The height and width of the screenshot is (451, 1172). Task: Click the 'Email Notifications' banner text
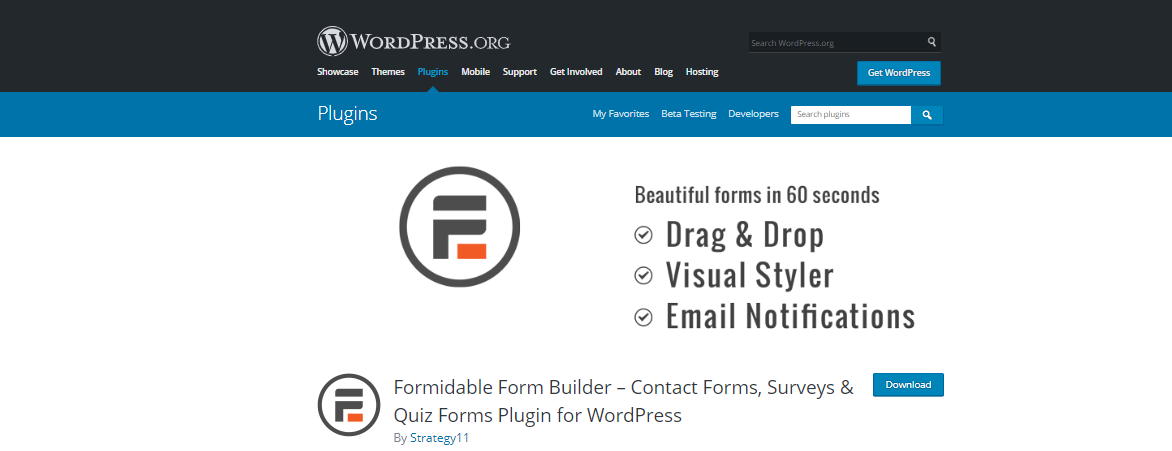tap(791, 317)
